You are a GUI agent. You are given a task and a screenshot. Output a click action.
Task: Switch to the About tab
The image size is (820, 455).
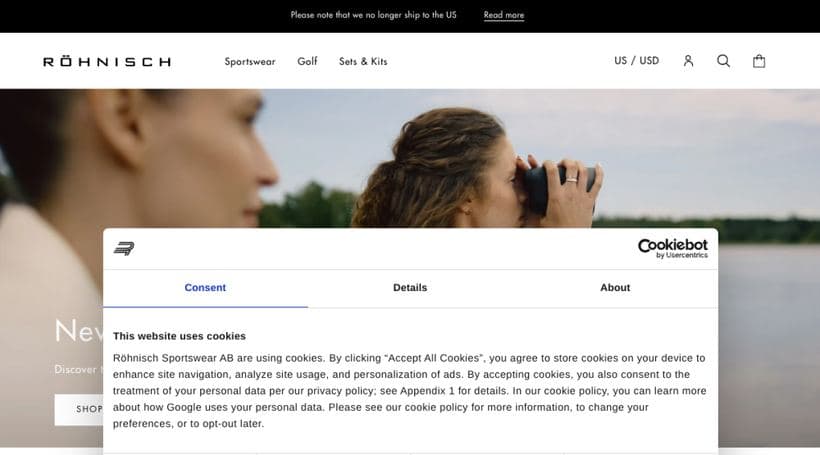[x=615, y=288]
